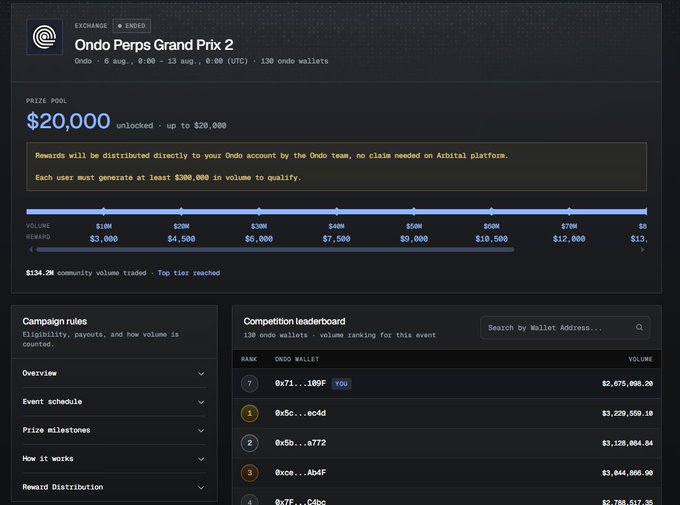
Task: Click the RANK column header
Action: [249, 359]
